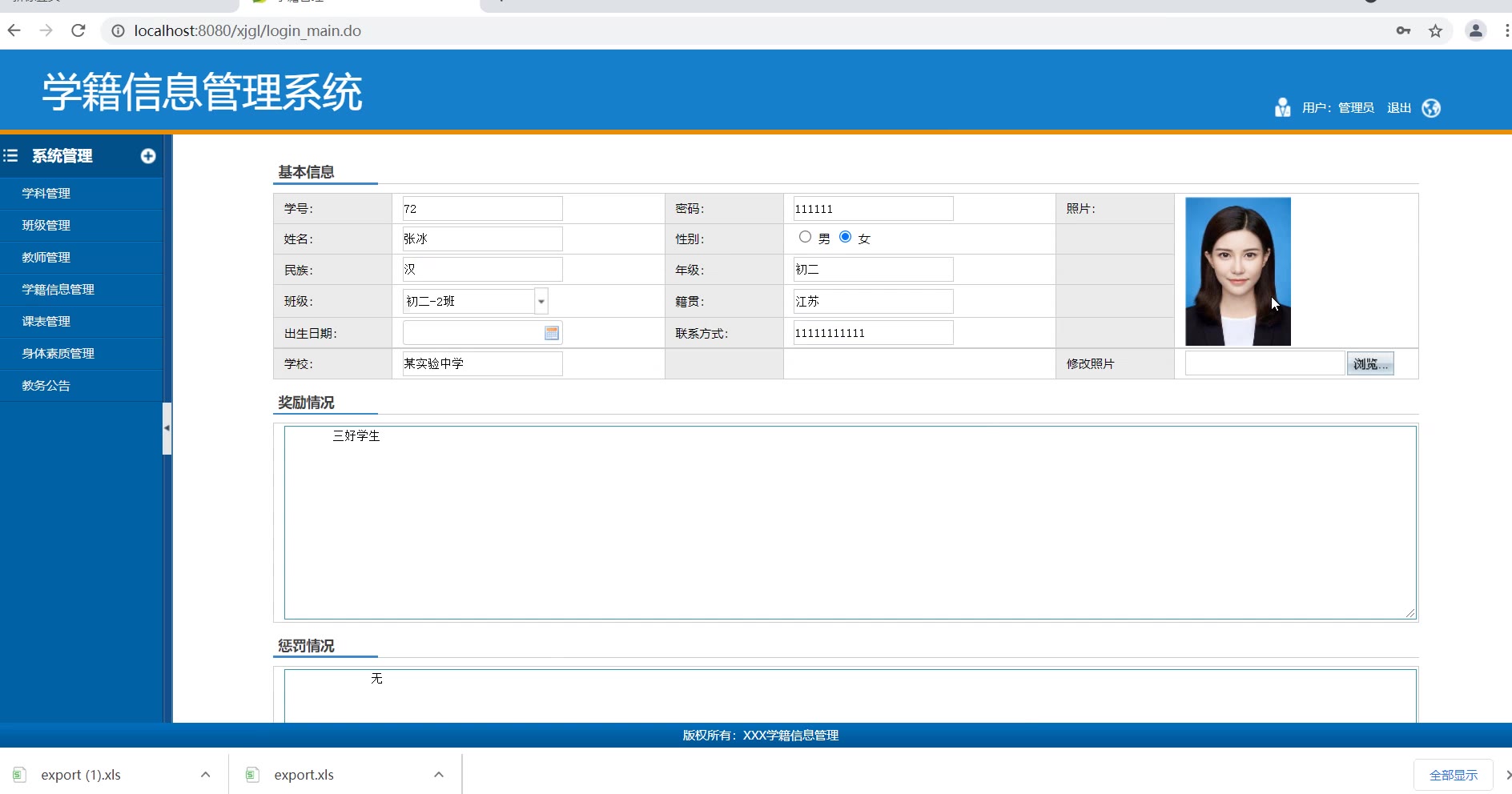Open options for export (1).xls download
1512x794 pixels.
click(206, 775)
